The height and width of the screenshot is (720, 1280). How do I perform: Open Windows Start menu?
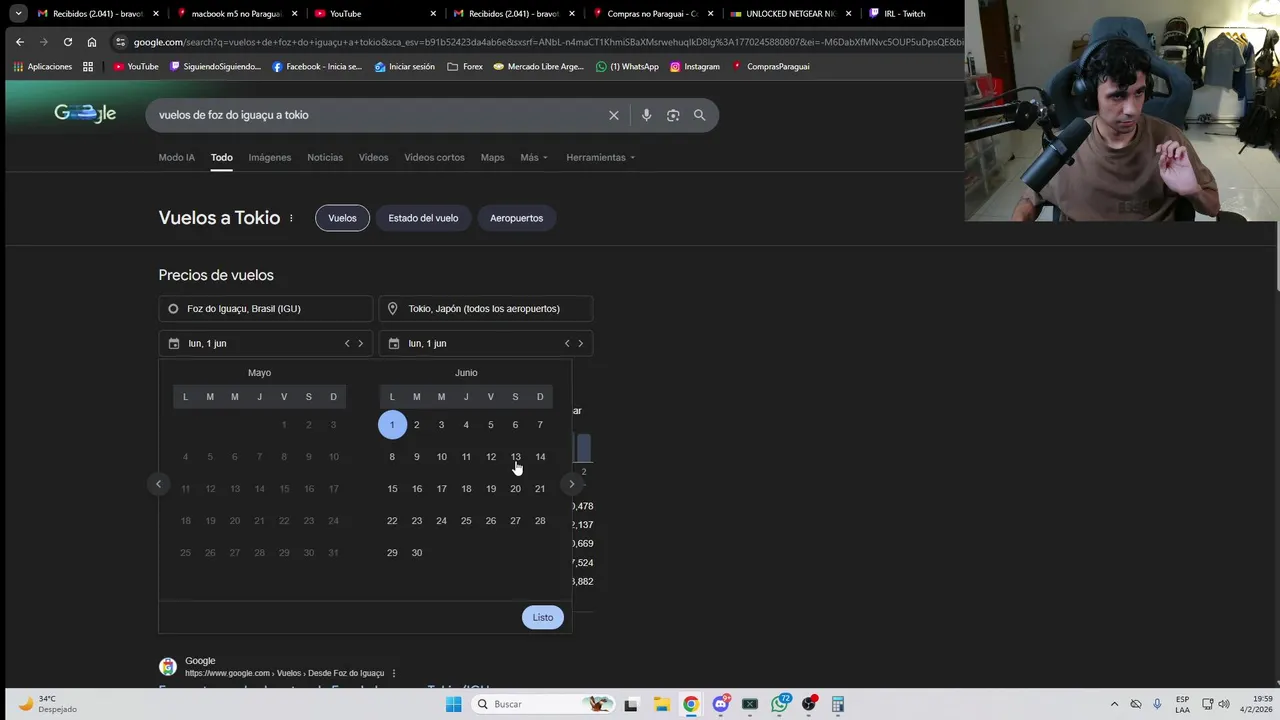pos(453,704)
